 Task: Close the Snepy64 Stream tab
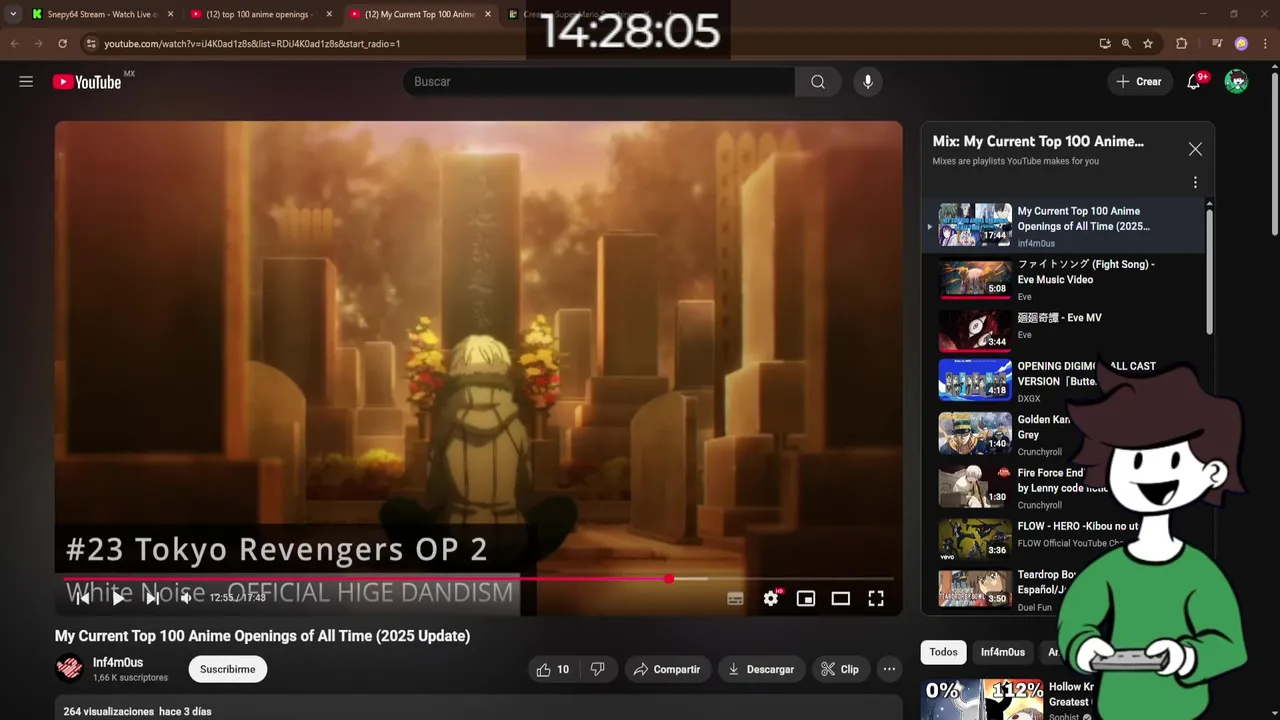pyautogui.click(x=170, y=14)
